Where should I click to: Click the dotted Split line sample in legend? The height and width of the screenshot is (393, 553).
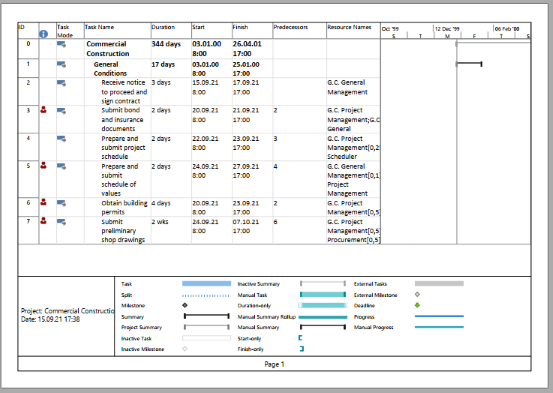[207, 296]
